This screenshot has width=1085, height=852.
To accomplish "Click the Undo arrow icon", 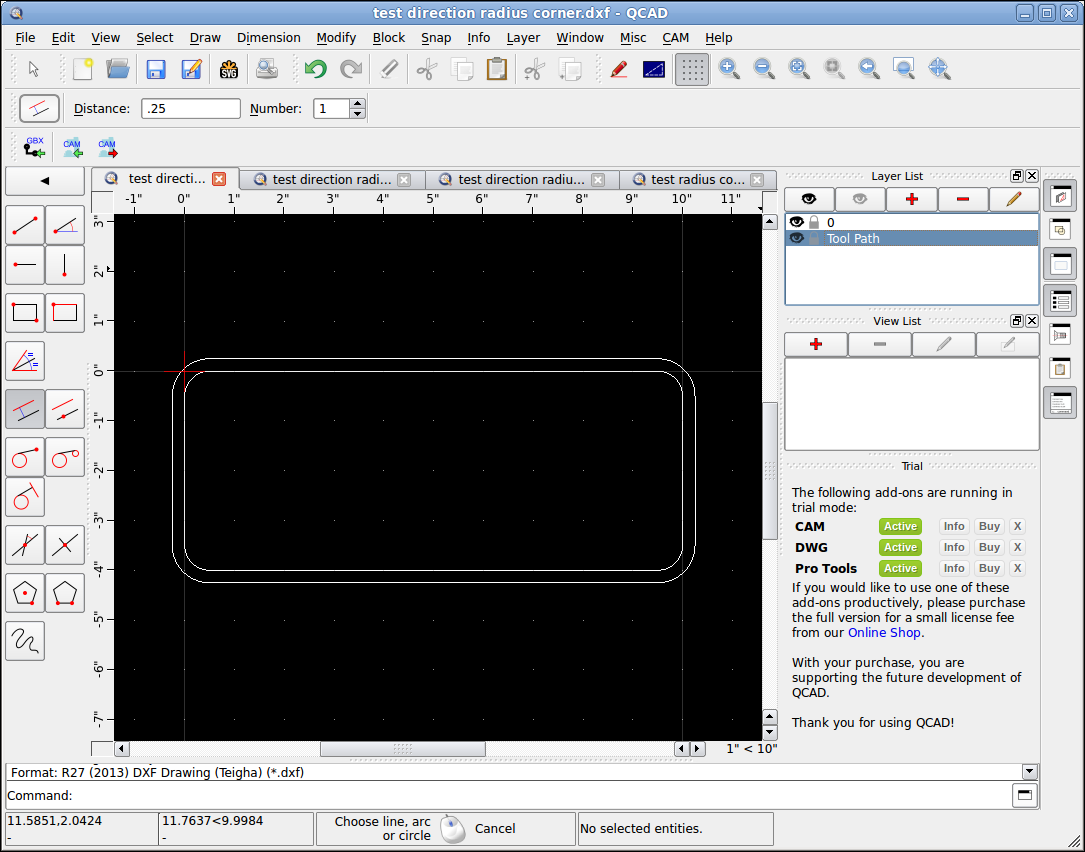I will click(316, 69).
